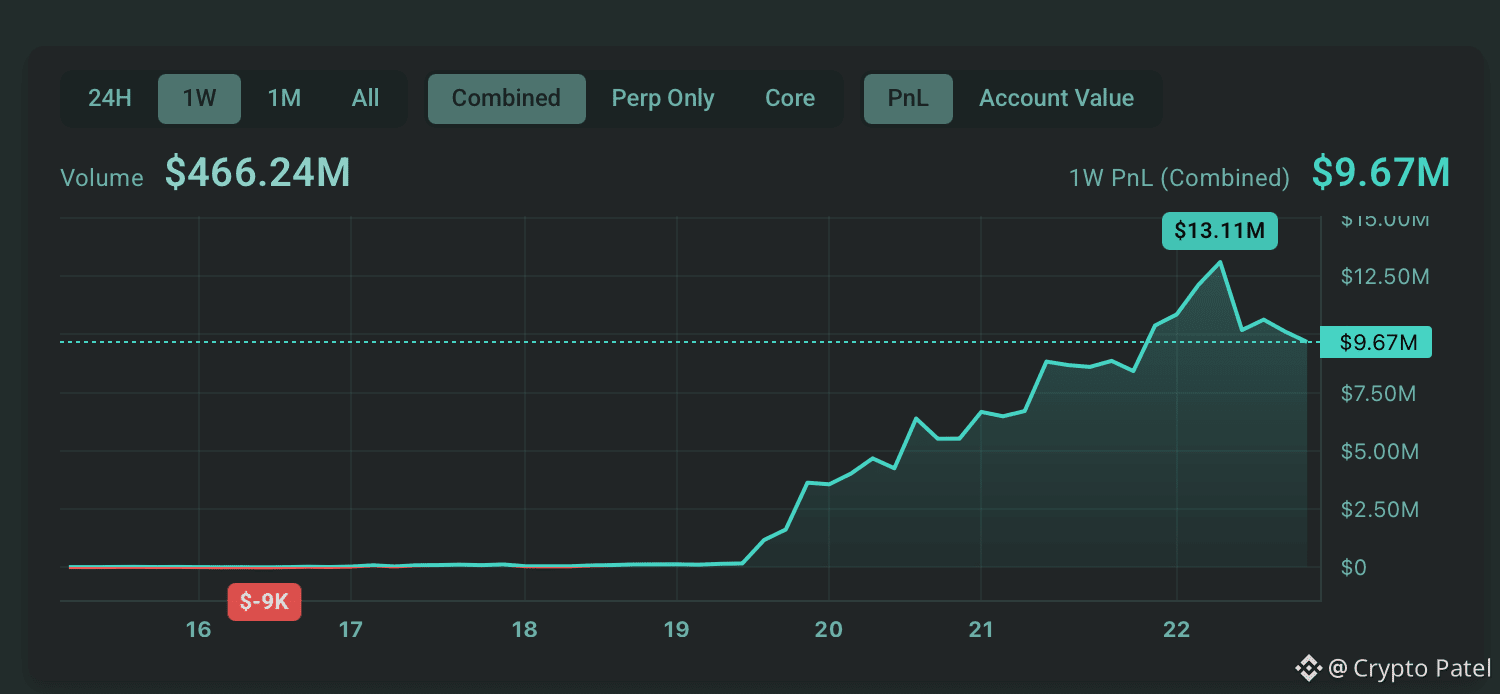Click the Binance logo icon in watermark

point(1309,668)
